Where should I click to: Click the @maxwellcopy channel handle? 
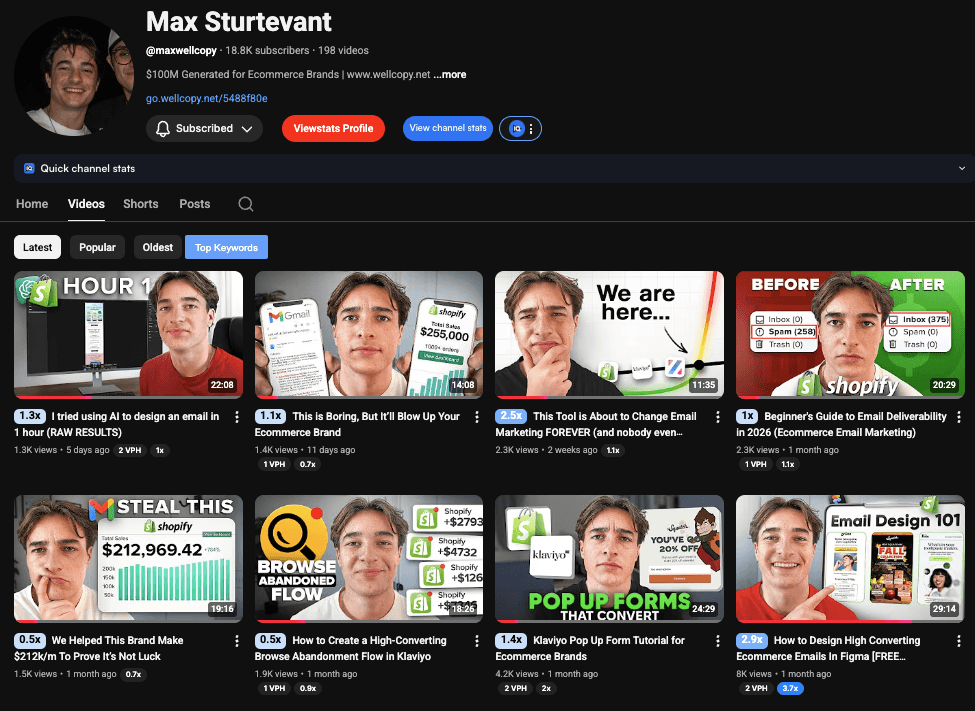coord(181,50)
